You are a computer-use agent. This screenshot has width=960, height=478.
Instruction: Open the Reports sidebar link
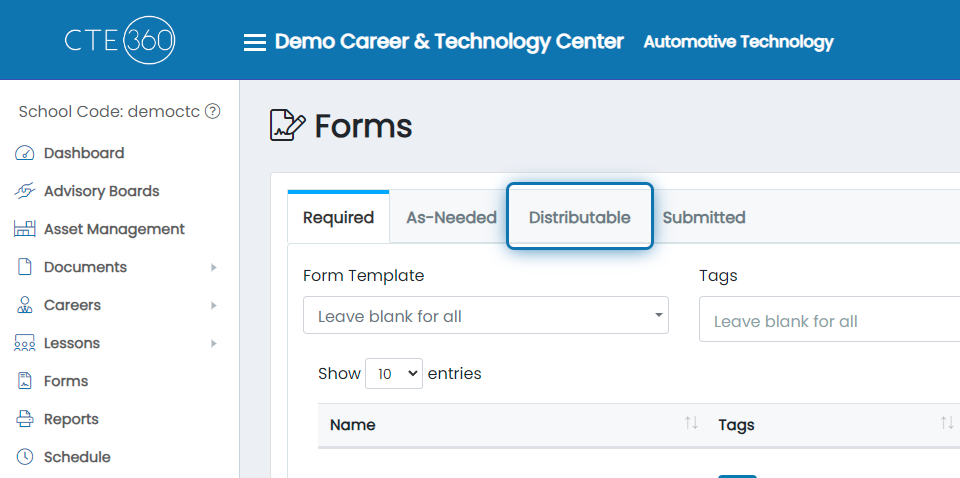tap(71, 419)
